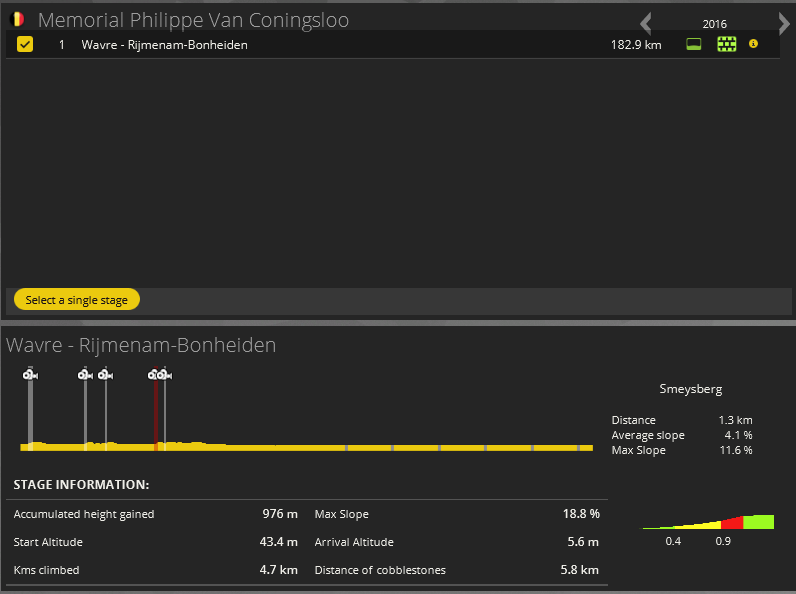
Task: Click the first camera marker on the stage profile
Action: (x=30, y=374)
